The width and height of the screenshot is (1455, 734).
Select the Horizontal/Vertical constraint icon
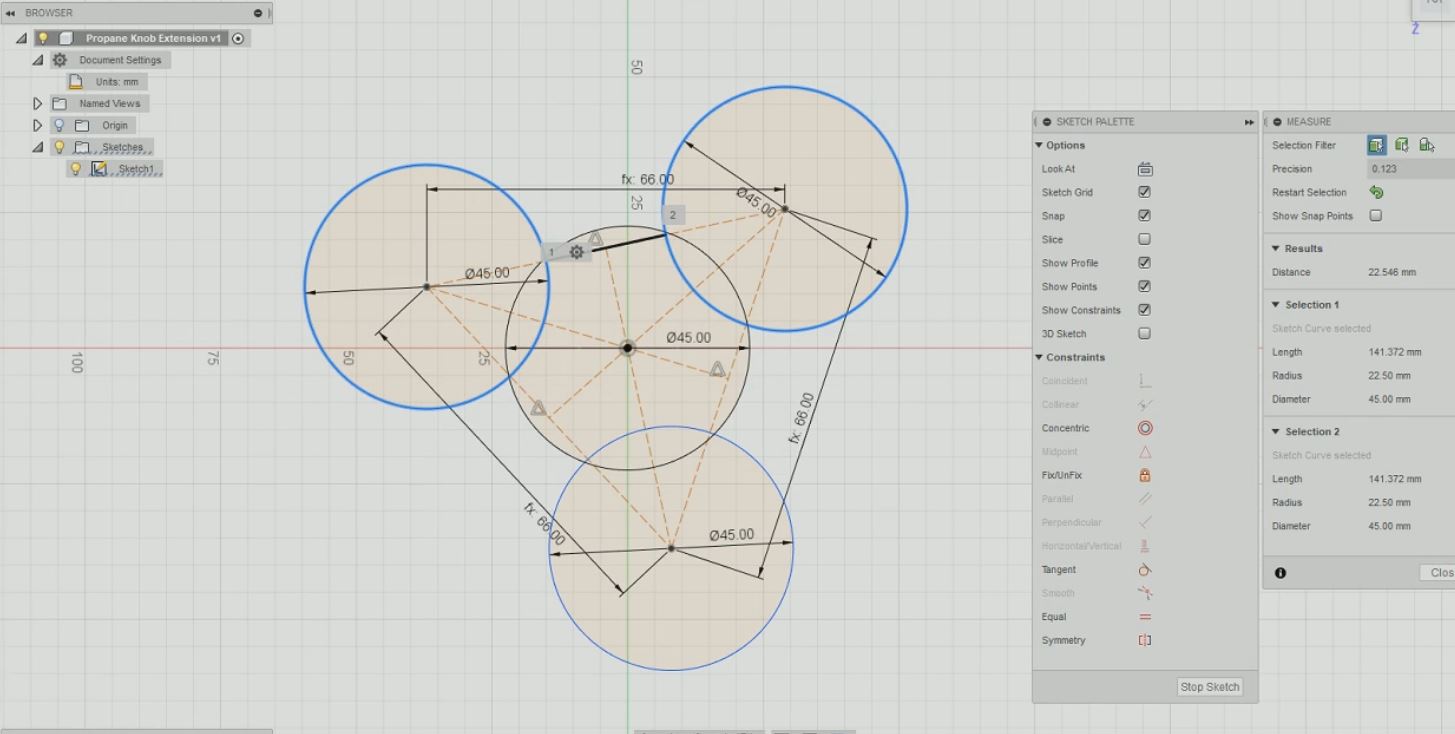coord(1145,546)
